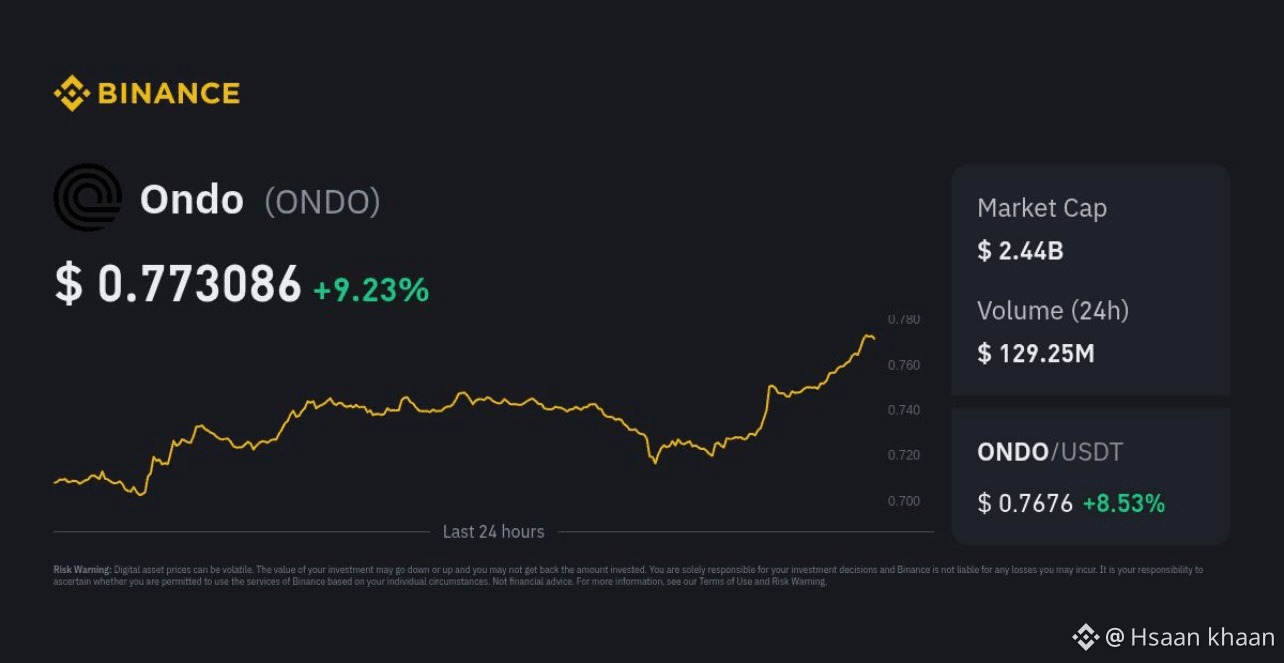Click the Last 24 hours label

[494, 532]
